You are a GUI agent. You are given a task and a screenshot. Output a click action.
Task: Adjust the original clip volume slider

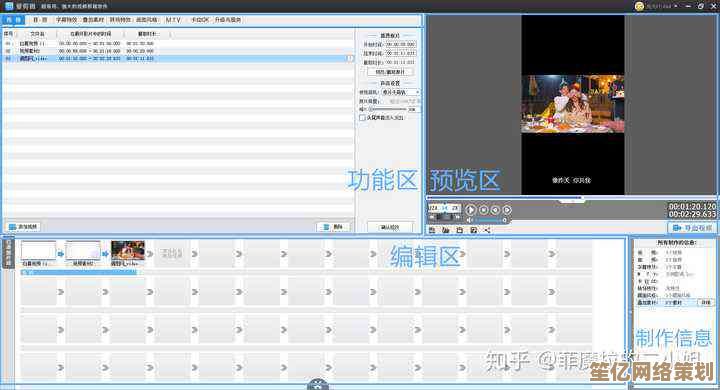tap(387, 109)
